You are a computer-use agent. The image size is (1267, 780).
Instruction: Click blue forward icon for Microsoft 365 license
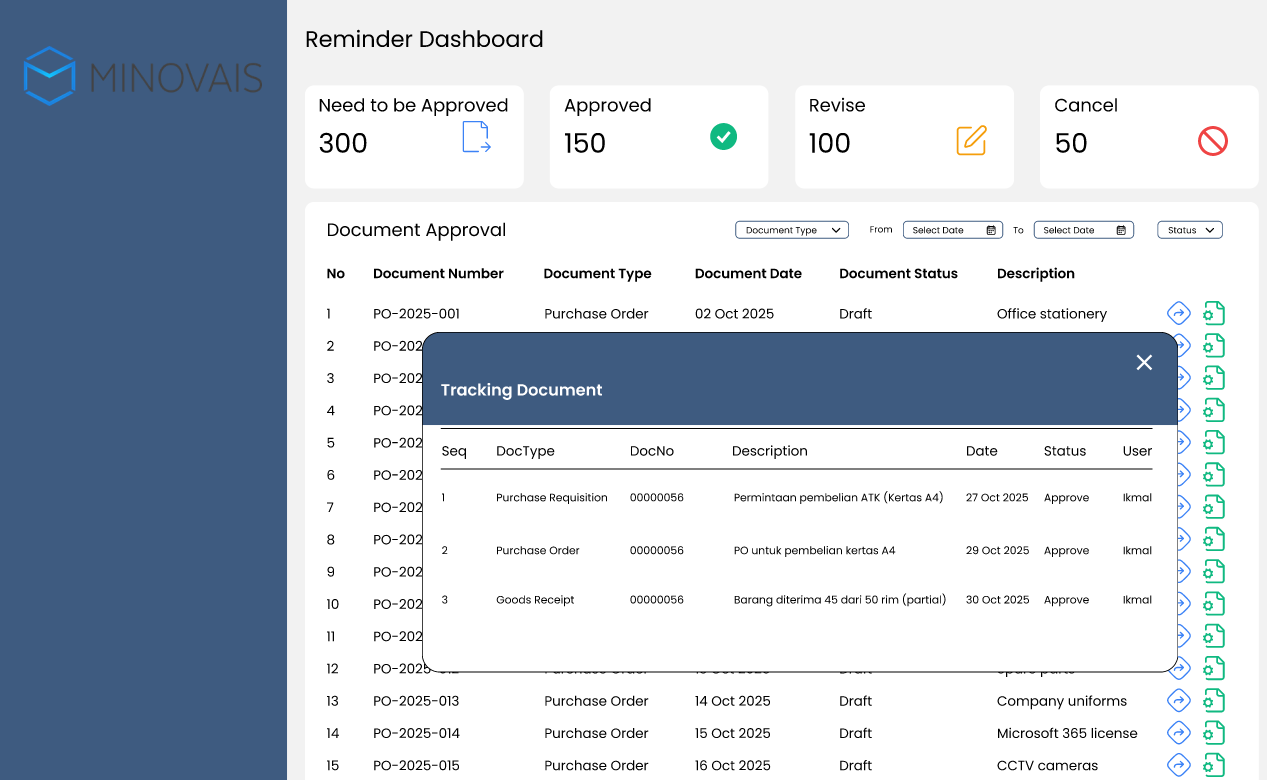click(1179, 733)
